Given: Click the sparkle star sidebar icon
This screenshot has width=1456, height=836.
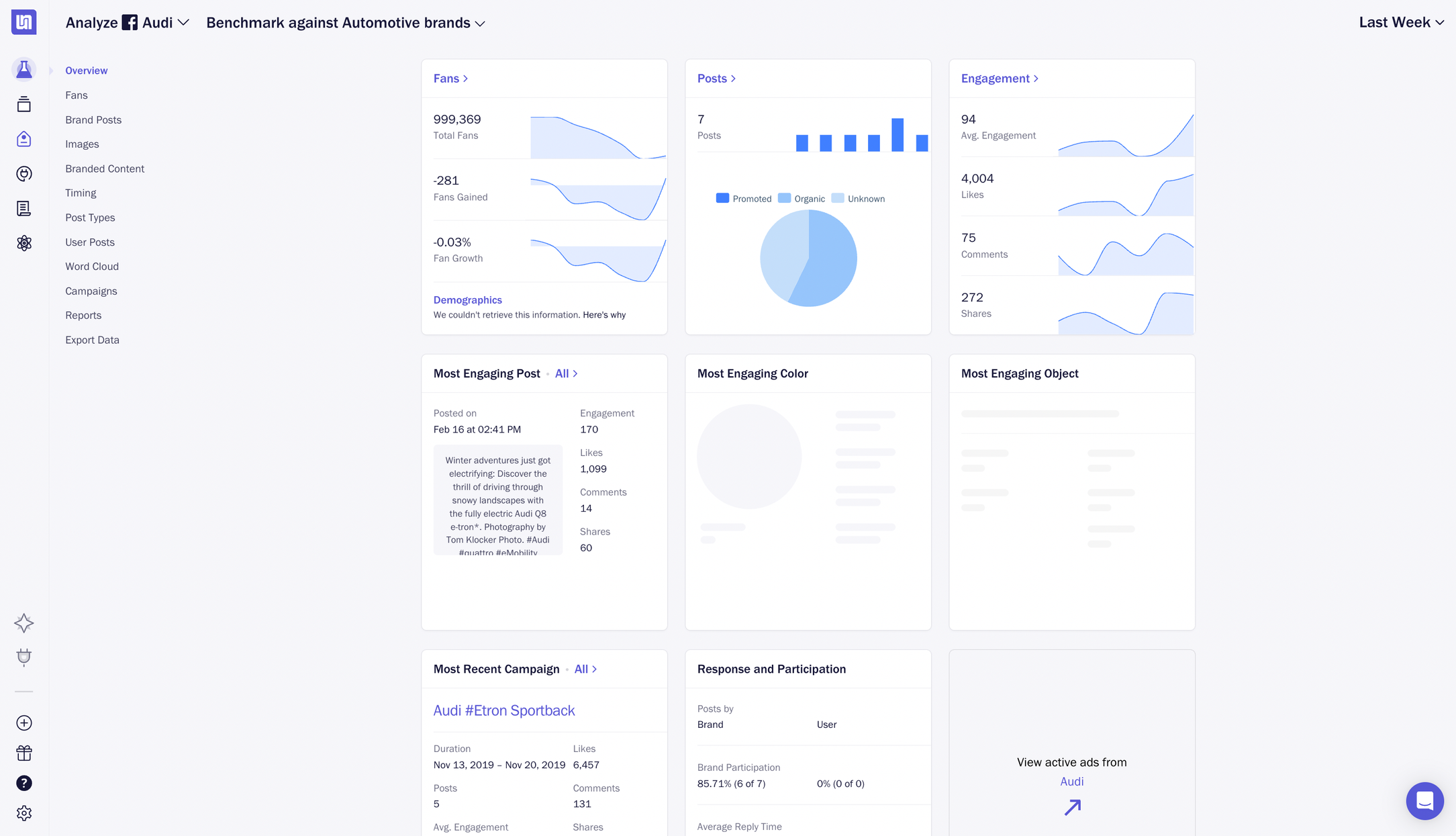Looking at the screenshot, I should (24, 623).
